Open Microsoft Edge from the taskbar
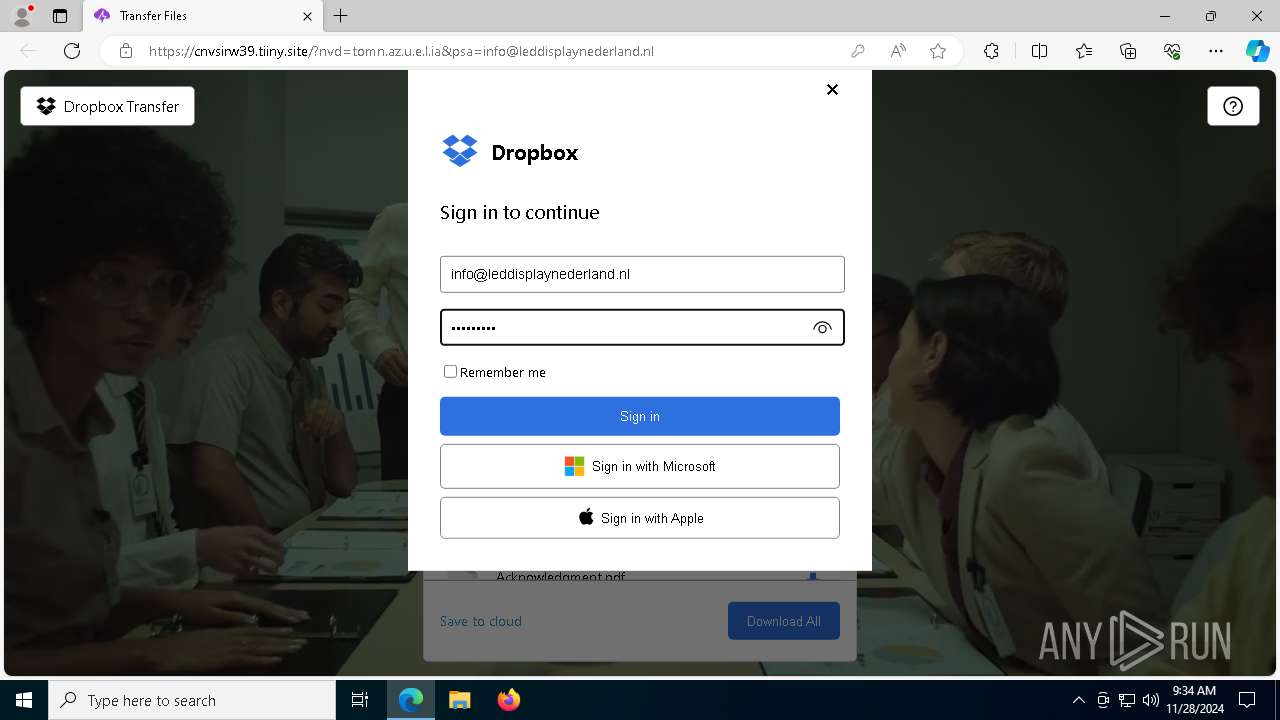 (x=411, y=700)
